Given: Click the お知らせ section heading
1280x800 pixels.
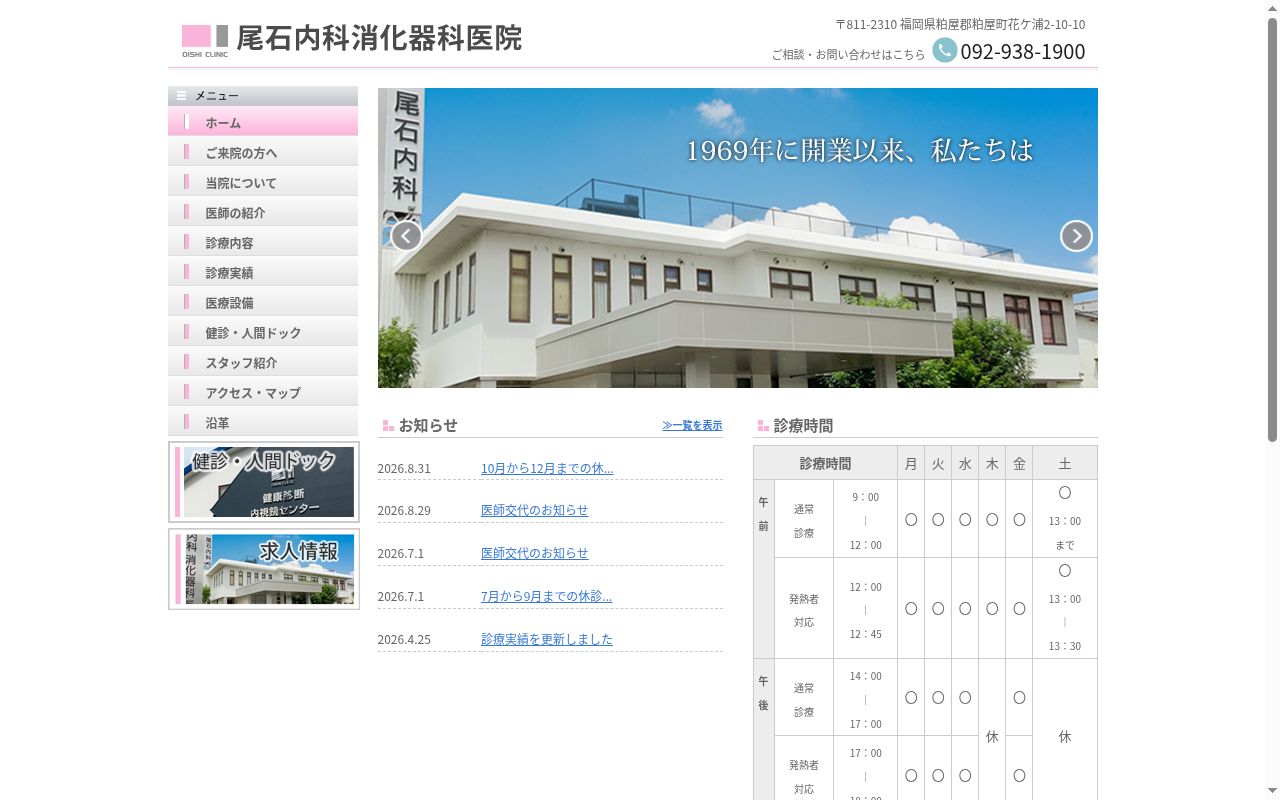Looking at the screenshot, I should point(428,425).
